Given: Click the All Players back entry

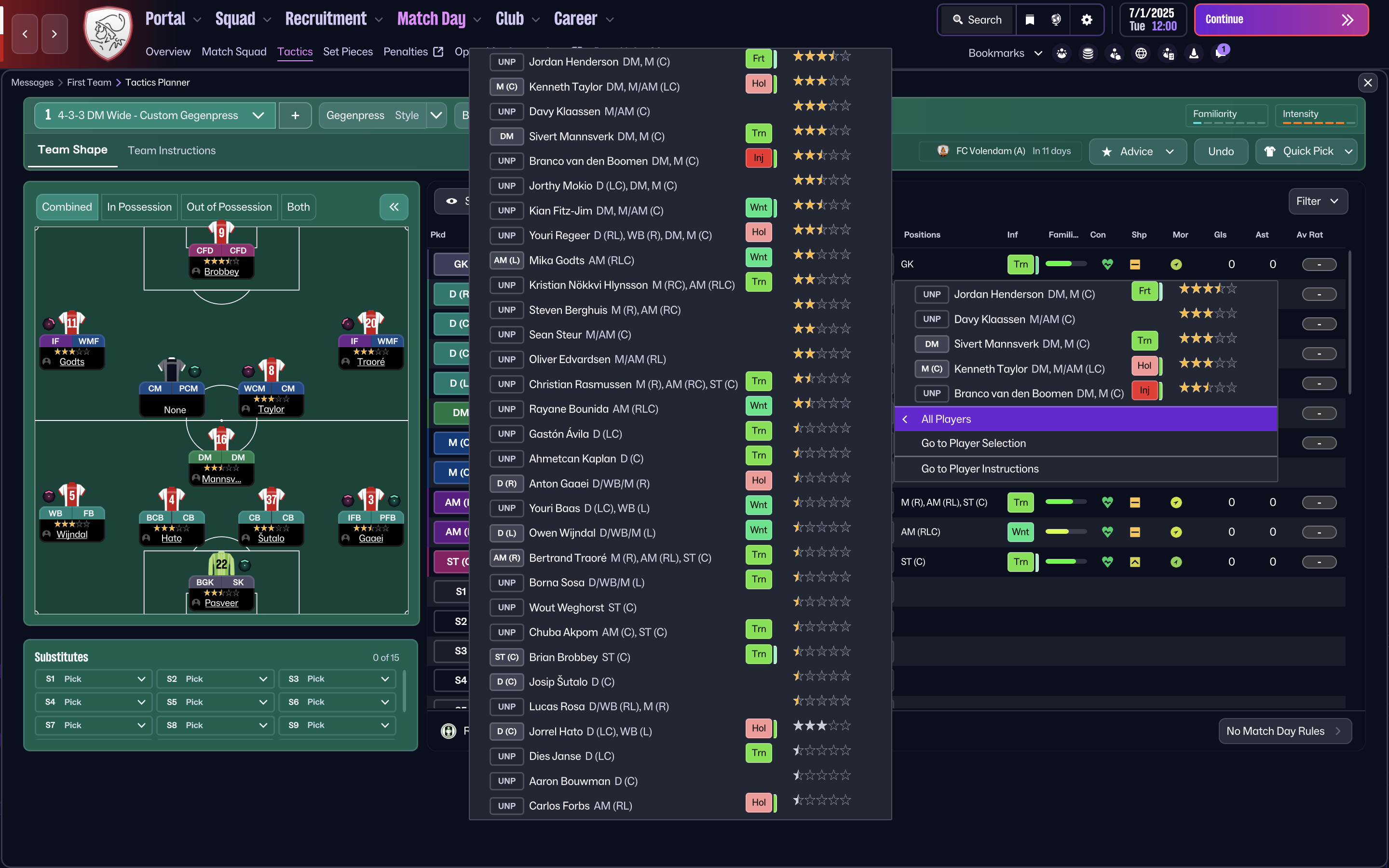Looking at the screenshot, I should (1085, 419).
